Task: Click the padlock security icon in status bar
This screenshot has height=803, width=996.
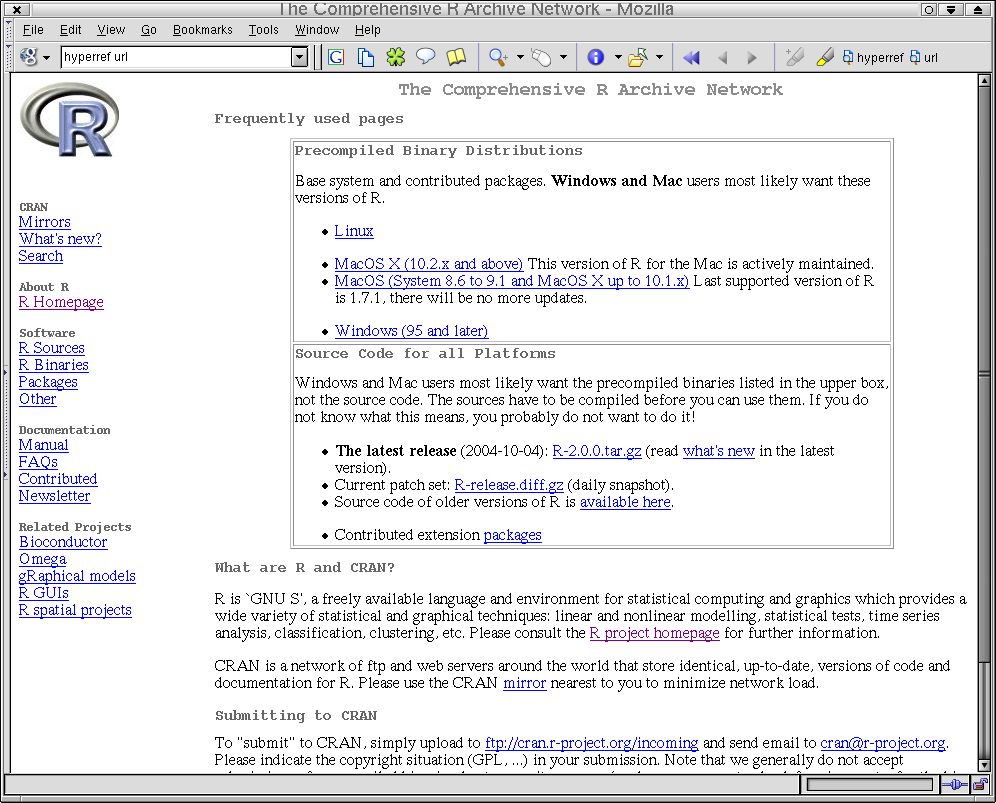Action: tap(980, 785)
